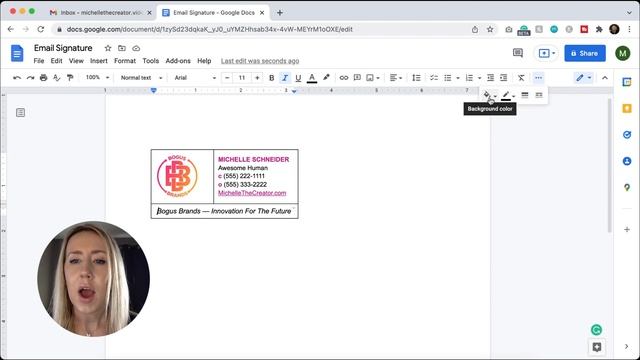Screen dimensions: 640x360
Task: Add a comment from the toolbar
Action: click(357, 78)
